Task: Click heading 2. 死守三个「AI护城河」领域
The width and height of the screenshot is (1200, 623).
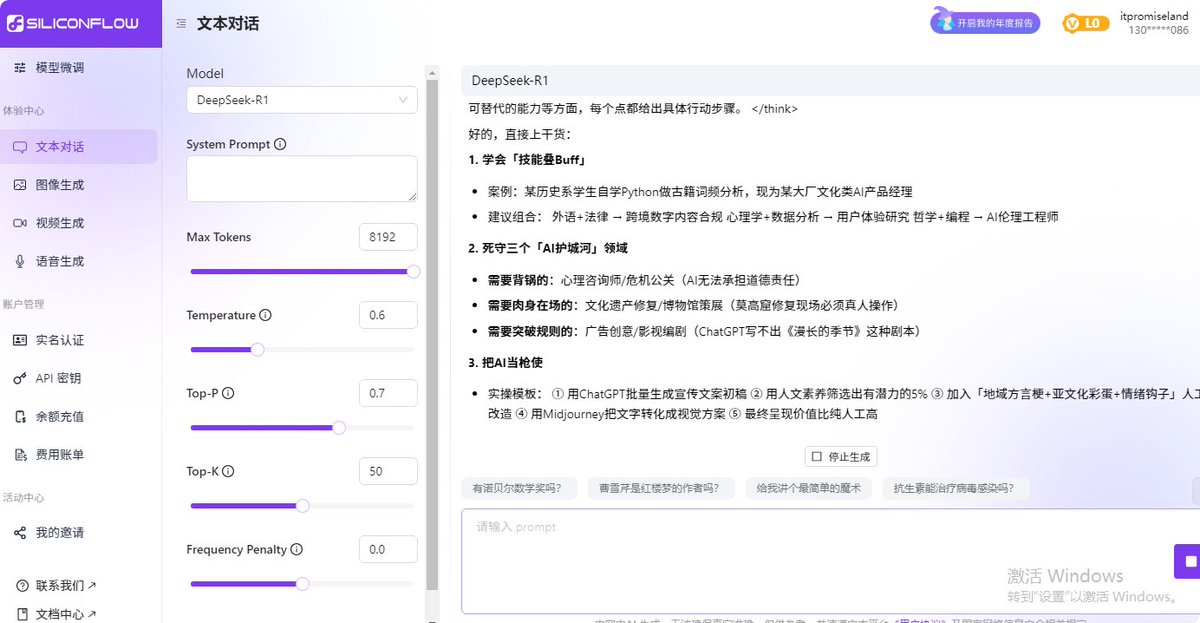Action: pyautogui.click(x=547, y=248)
